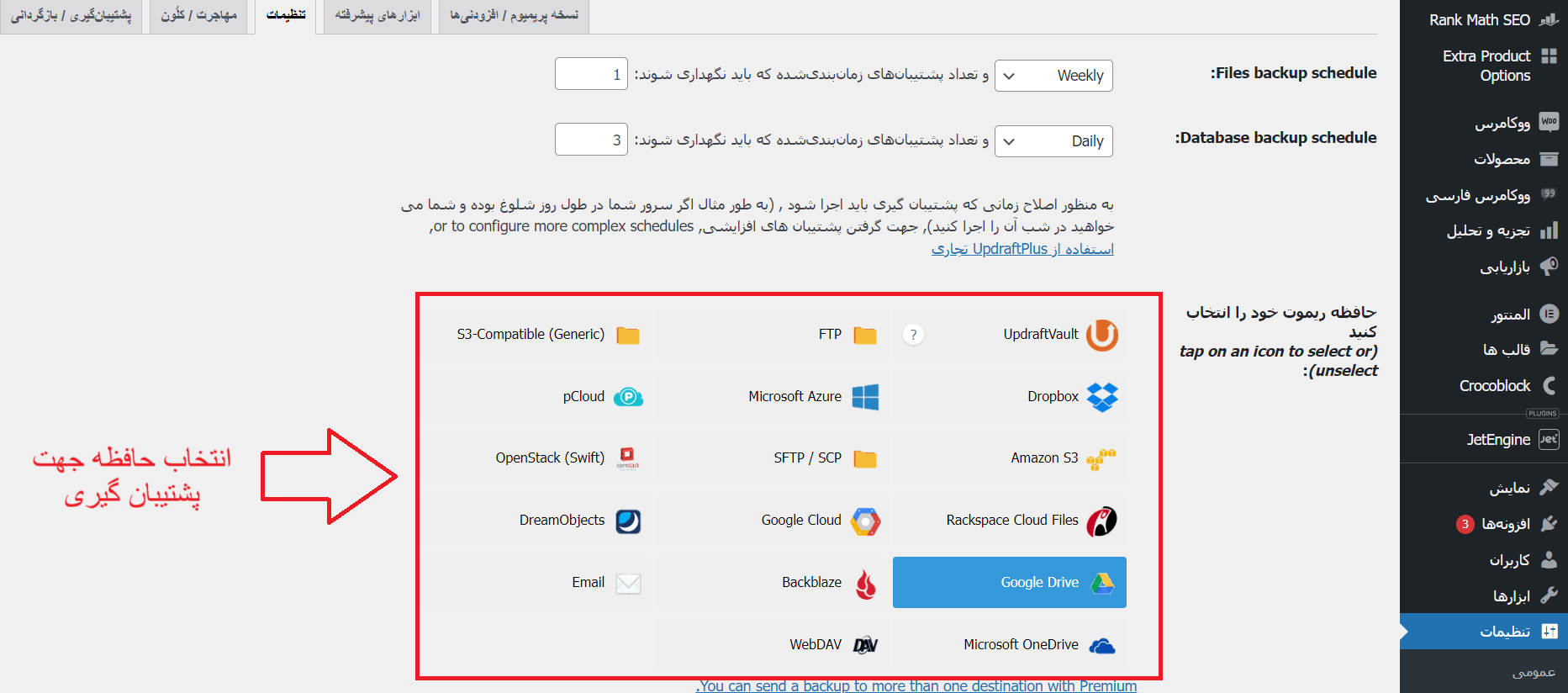Open the عمومی general submenu item
Screen dimensions: 1568x693
point(1534,672)
